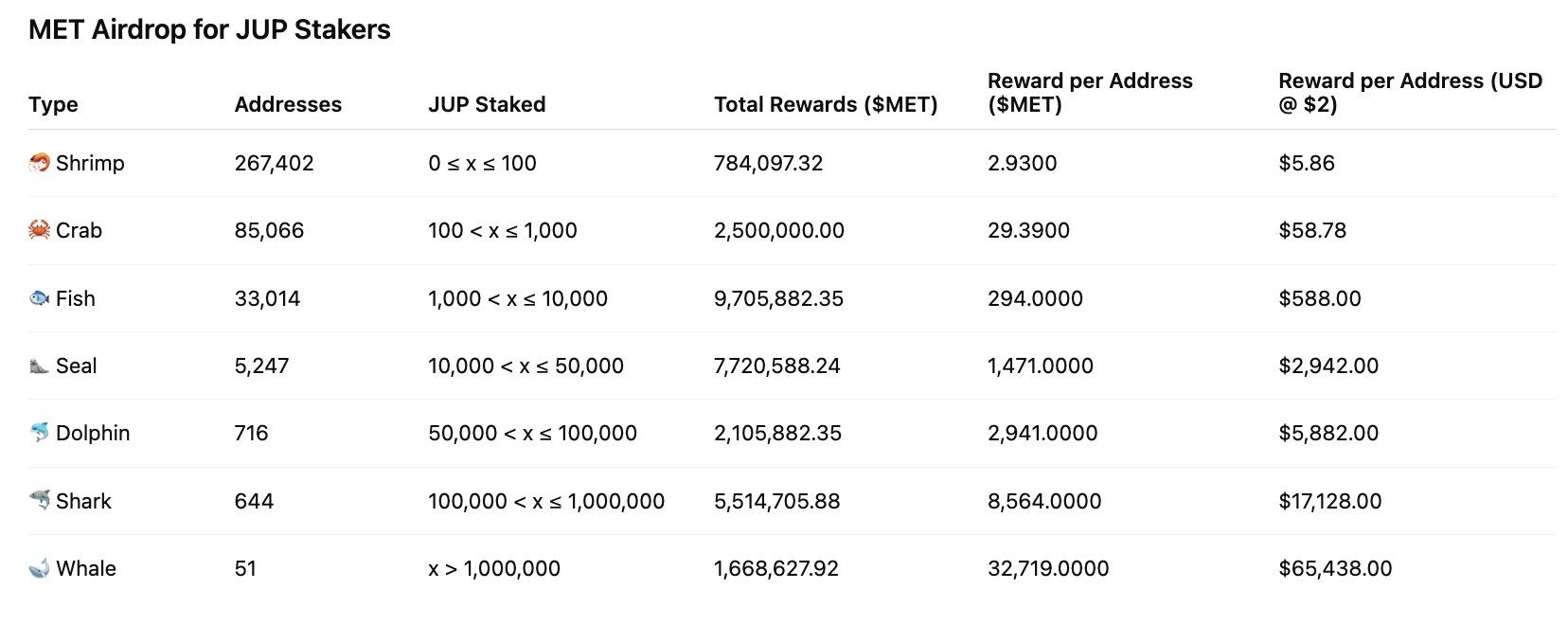Click Crab USD reward $58.78
Screen dimensions: 1568x625
tap(1312, 230)
